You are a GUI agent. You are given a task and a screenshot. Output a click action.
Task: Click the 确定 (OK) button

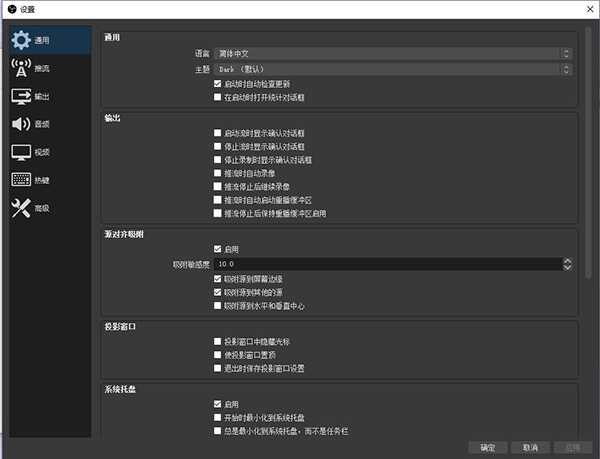(487, 447)
